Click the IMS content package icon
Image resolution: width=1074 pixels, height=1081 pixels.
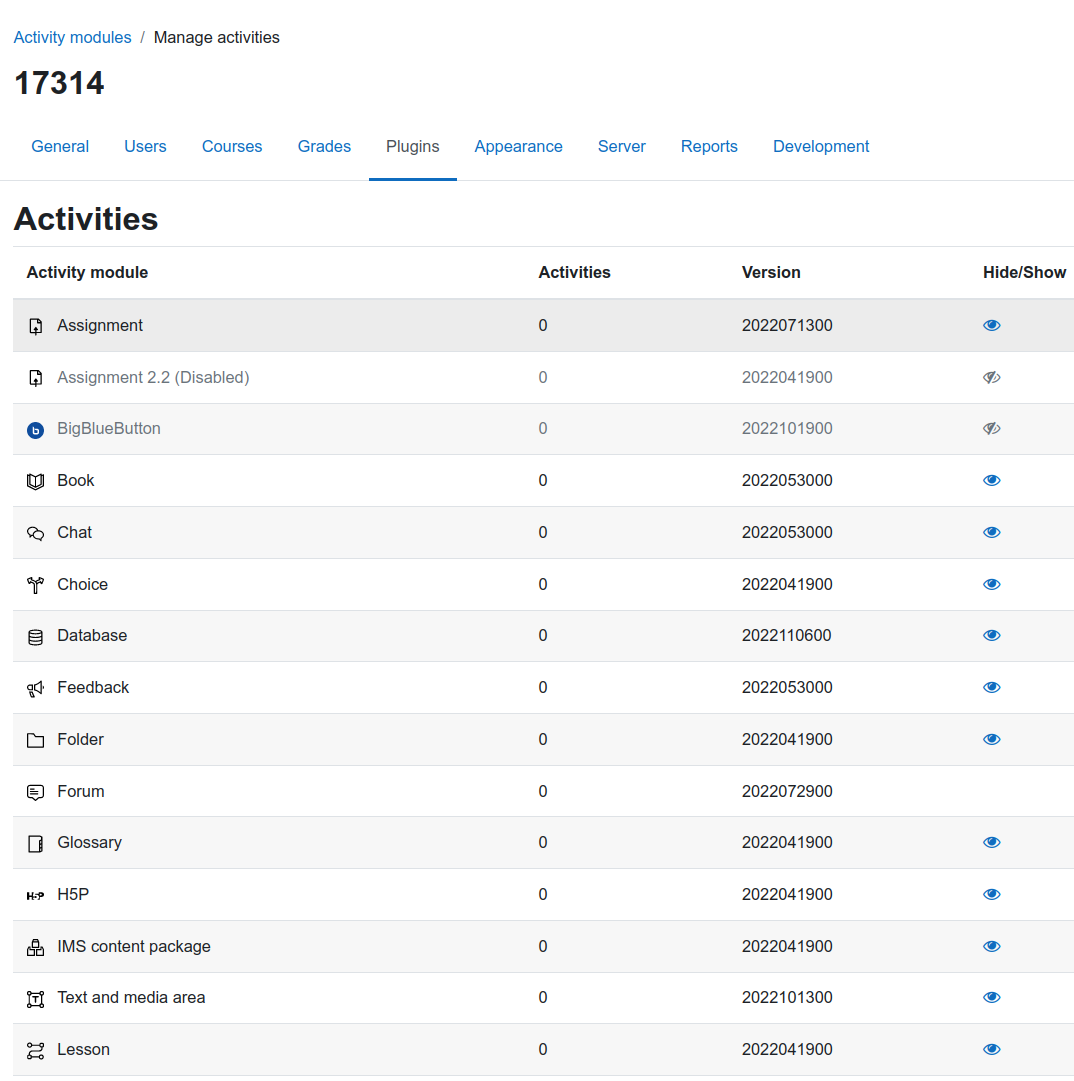35,947
